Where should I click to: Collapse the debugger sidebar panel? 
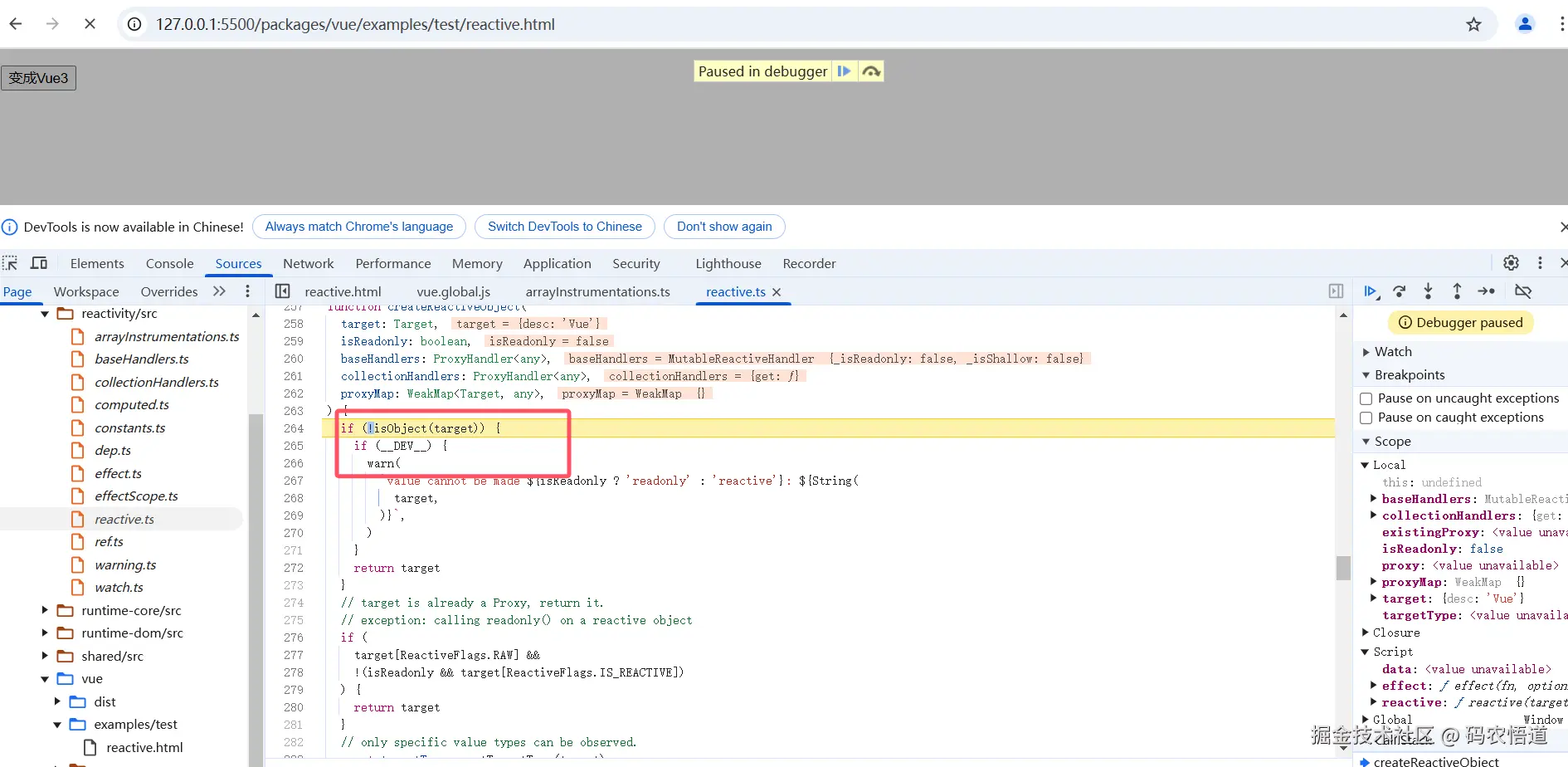click(x=1336, y=291)
